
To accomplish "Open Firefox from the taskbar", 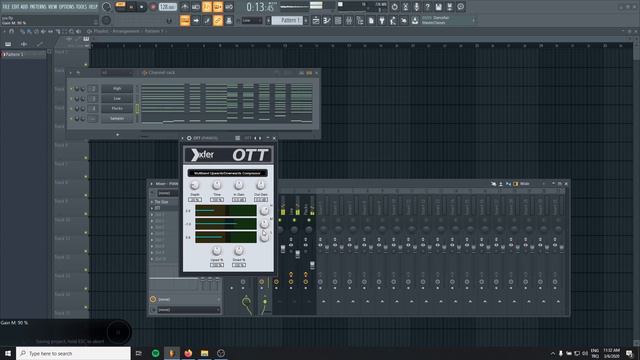I will (188, 353).
